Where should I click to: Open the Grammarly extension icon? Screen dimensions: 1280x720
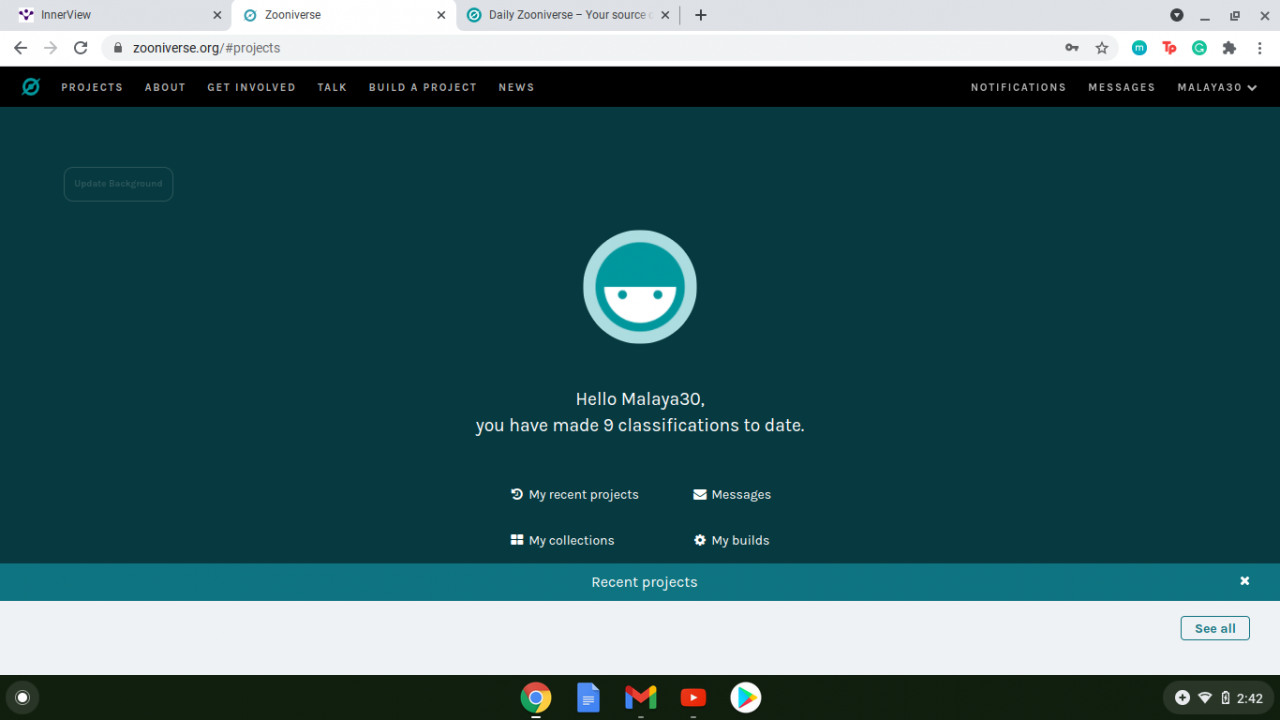click(x=1199, y=48)
